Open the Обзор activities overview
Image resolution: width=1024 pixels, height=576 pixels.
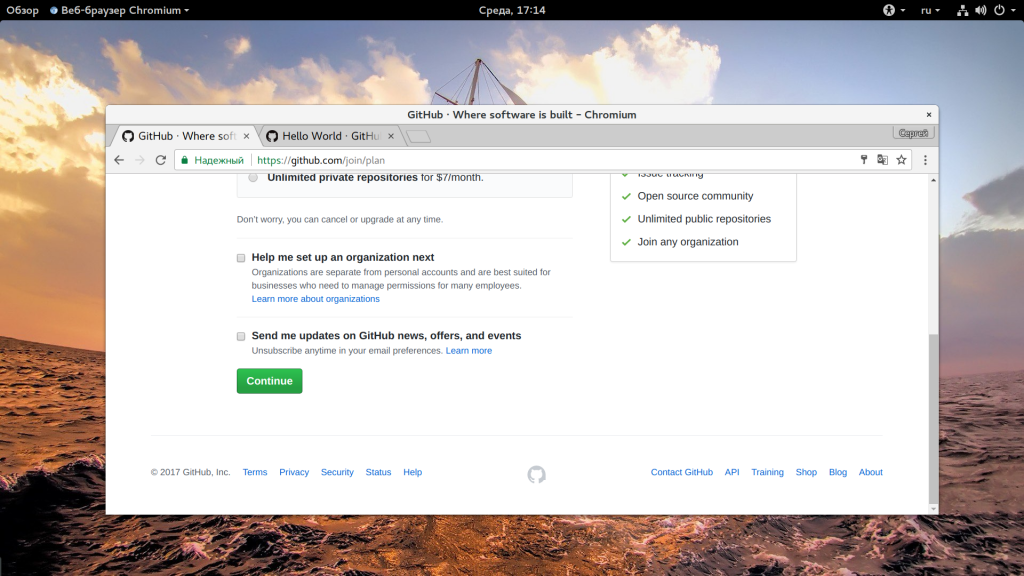22,10
